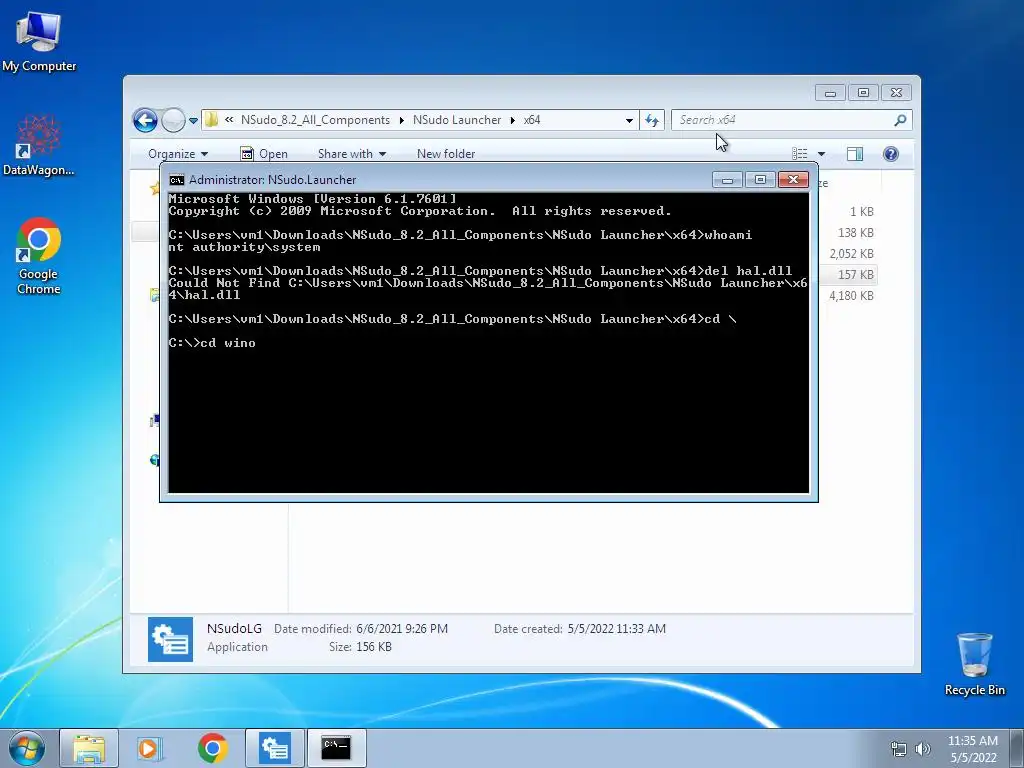Launch Google Chrome from the desktop
Screen dimensions: 1024x768
[39, 255]
